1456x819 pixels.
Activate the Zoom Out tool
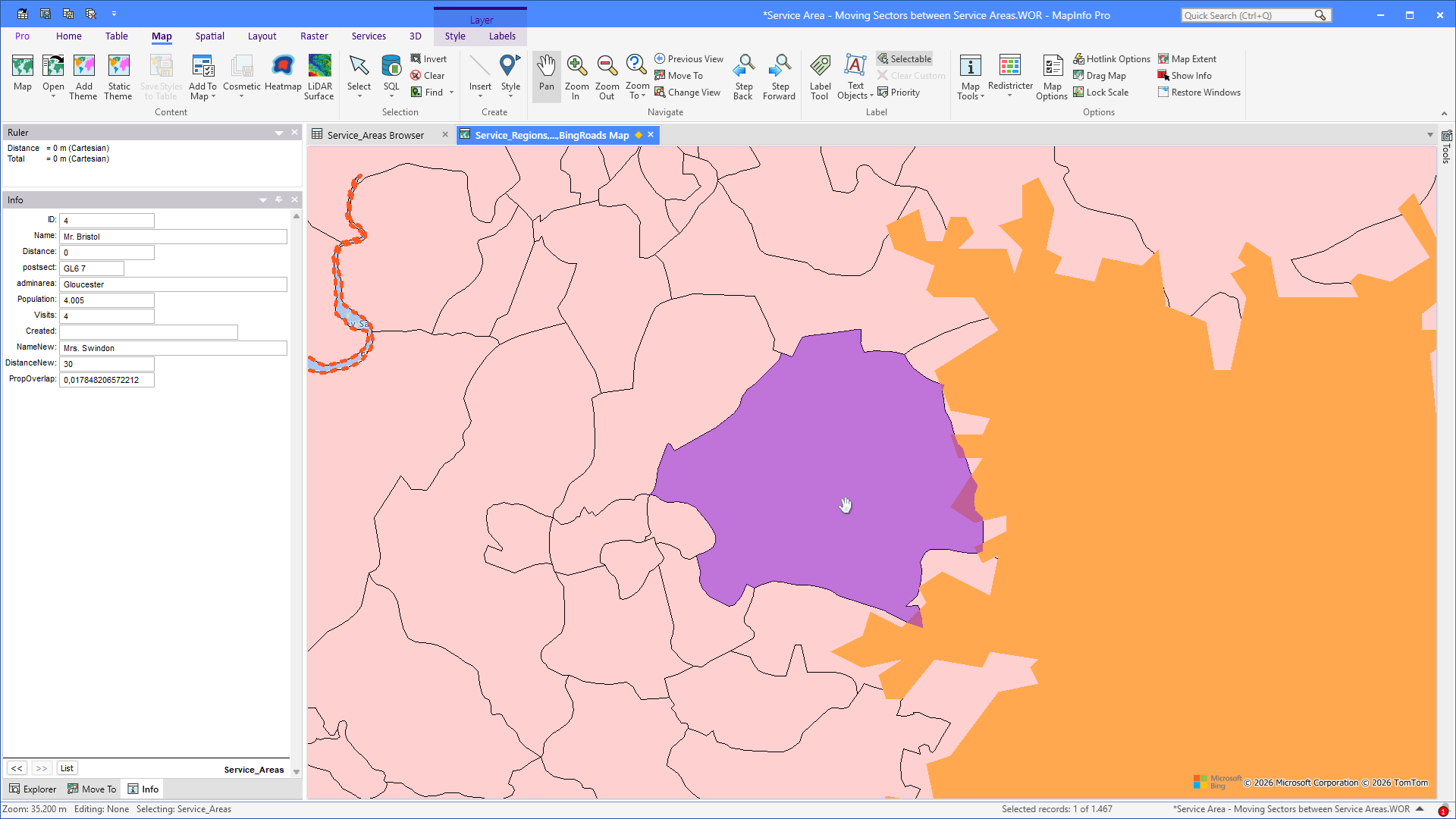[607, 77]
